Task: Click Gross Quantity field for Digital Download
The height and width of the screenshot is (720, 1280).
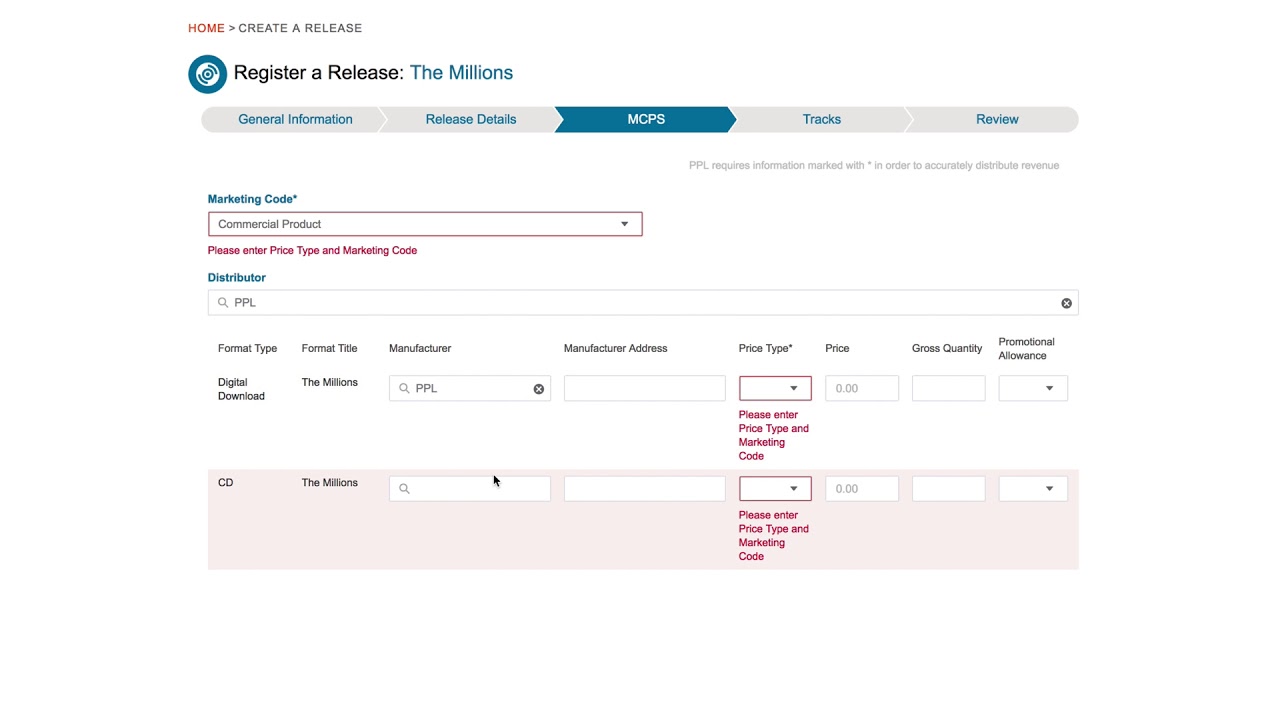Action: pos(949,388)
